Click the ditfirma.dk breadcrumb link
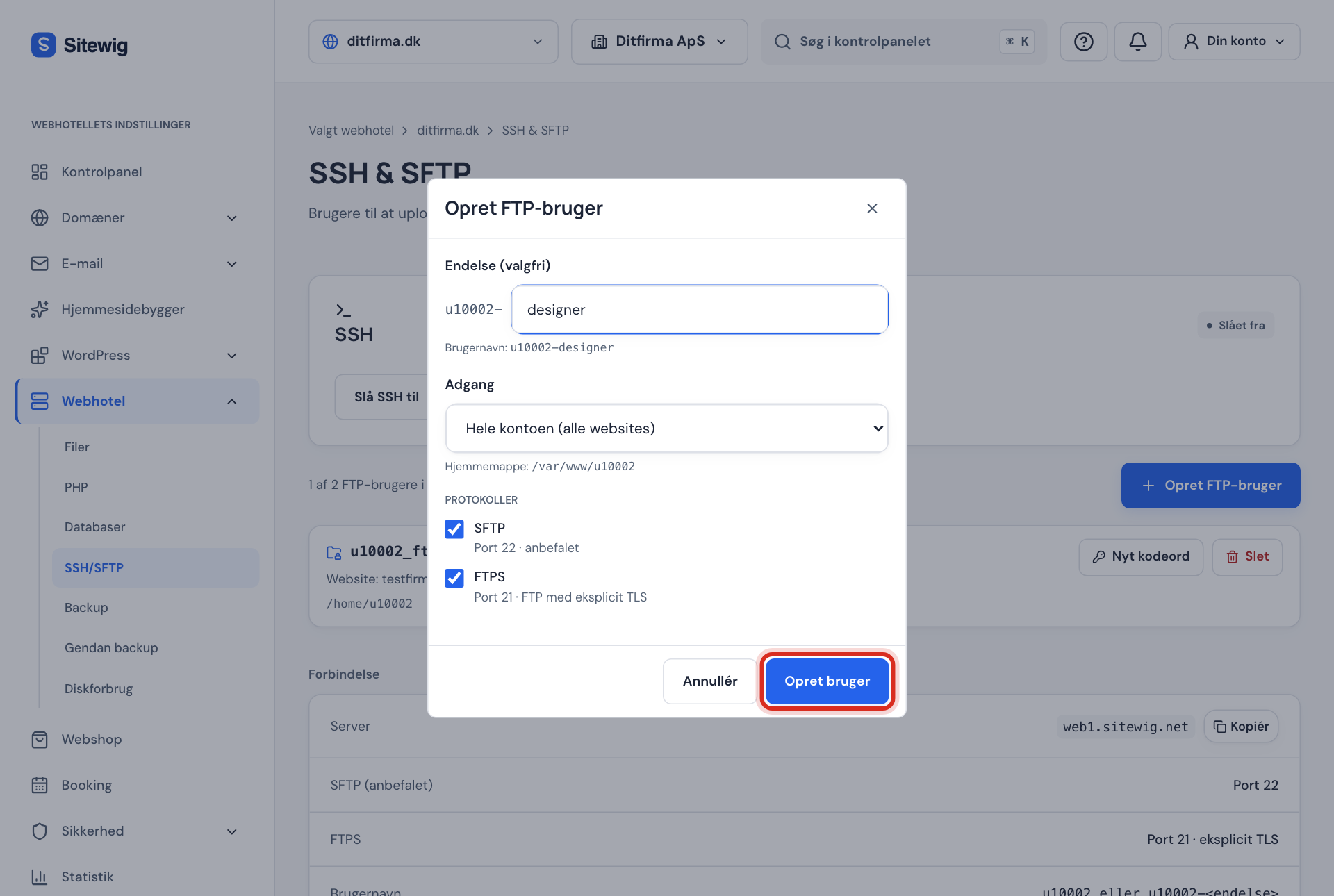 [447, 131]
